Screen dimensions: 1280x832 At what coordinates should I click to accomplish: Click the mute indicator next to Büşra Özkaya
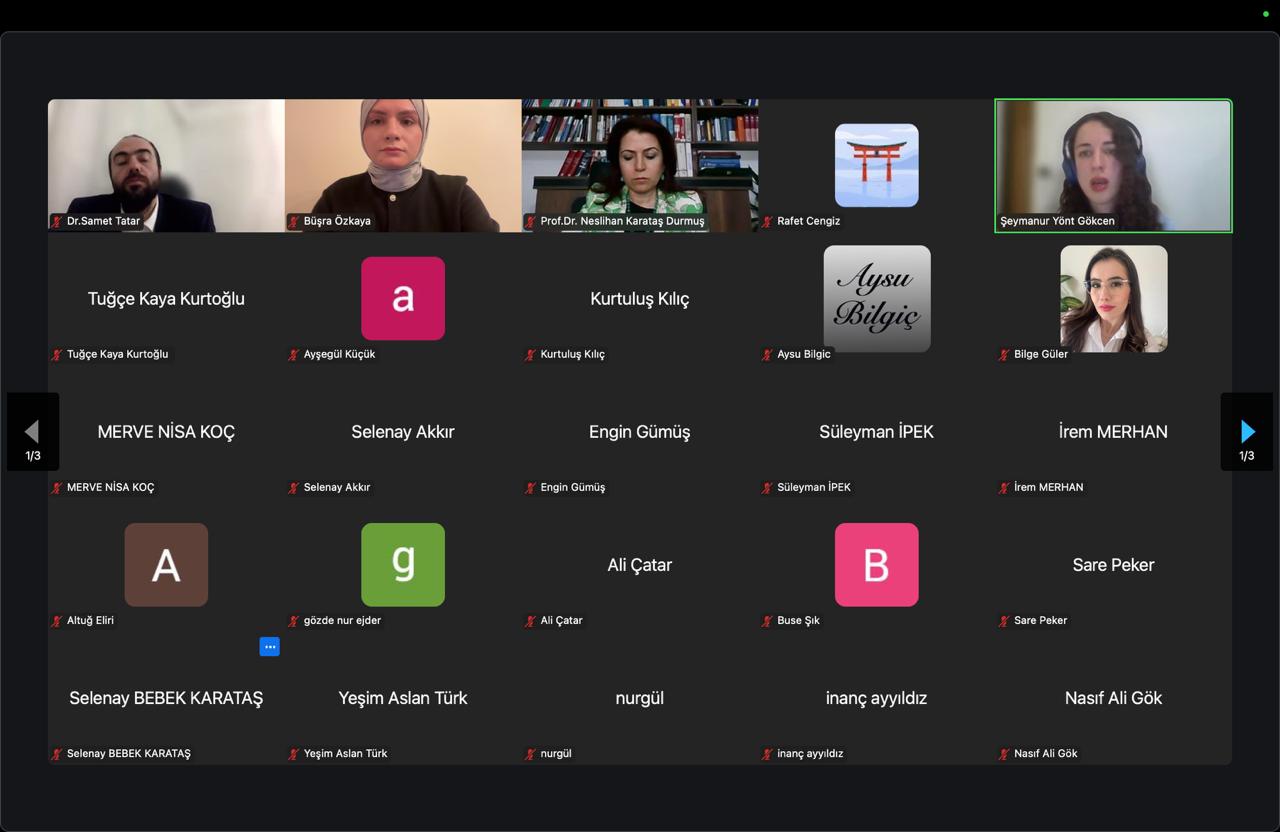(293, 222)
